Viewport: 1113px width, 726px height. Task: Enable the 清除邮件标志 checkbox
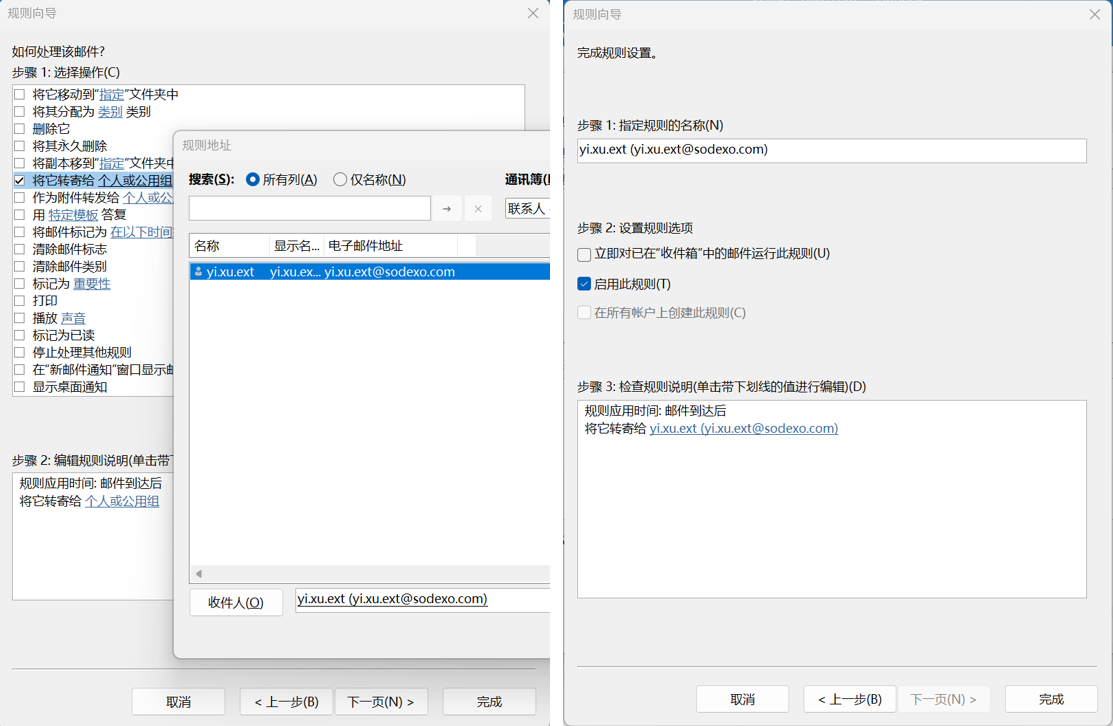[19, 249]
